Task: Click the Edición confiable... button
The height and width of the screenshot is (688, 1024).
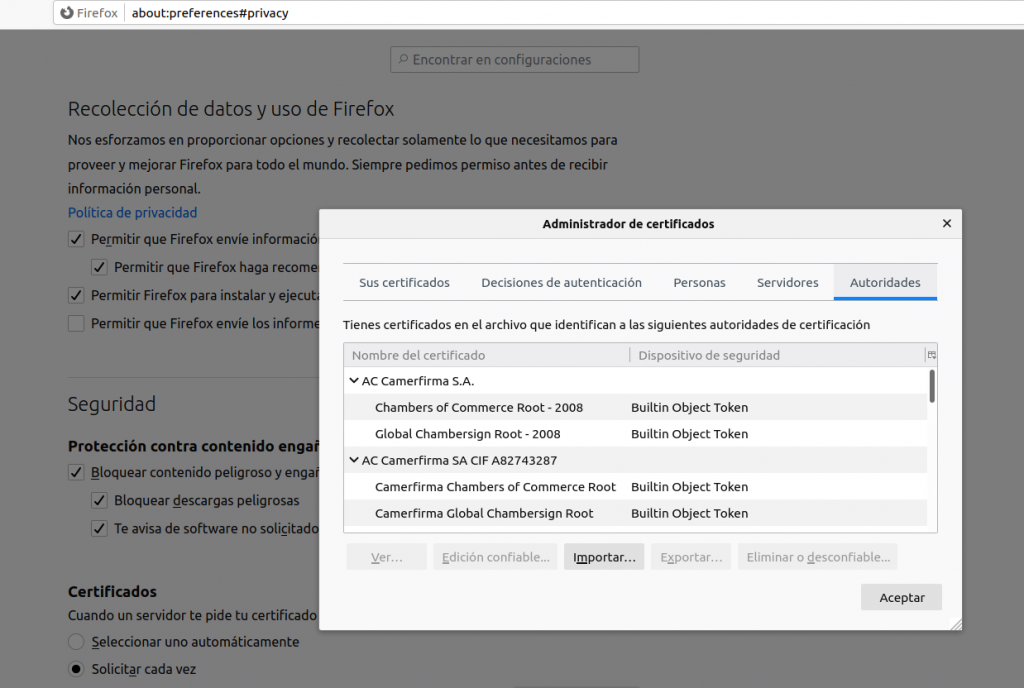Action: coord(496,557)
